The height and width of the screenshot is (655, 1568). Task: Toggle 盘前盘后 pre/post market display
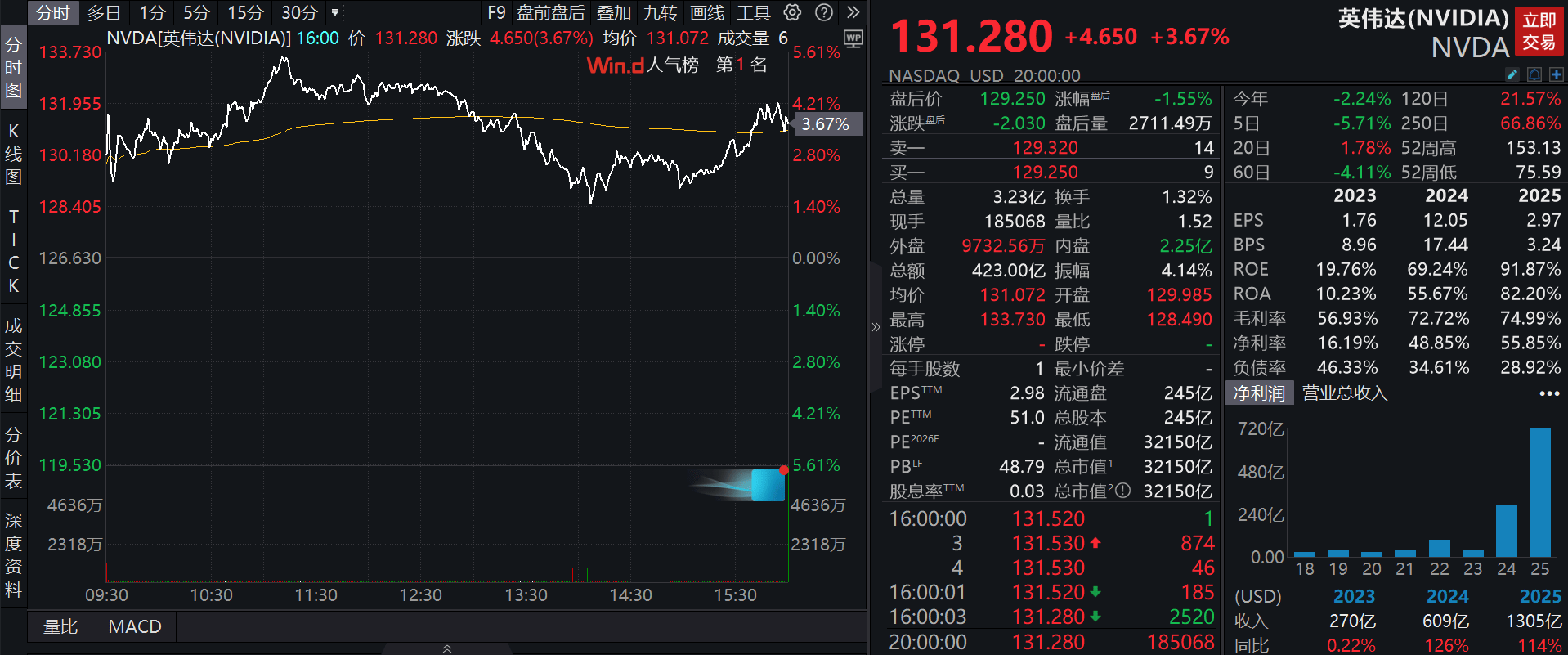[x=551, y=12]
